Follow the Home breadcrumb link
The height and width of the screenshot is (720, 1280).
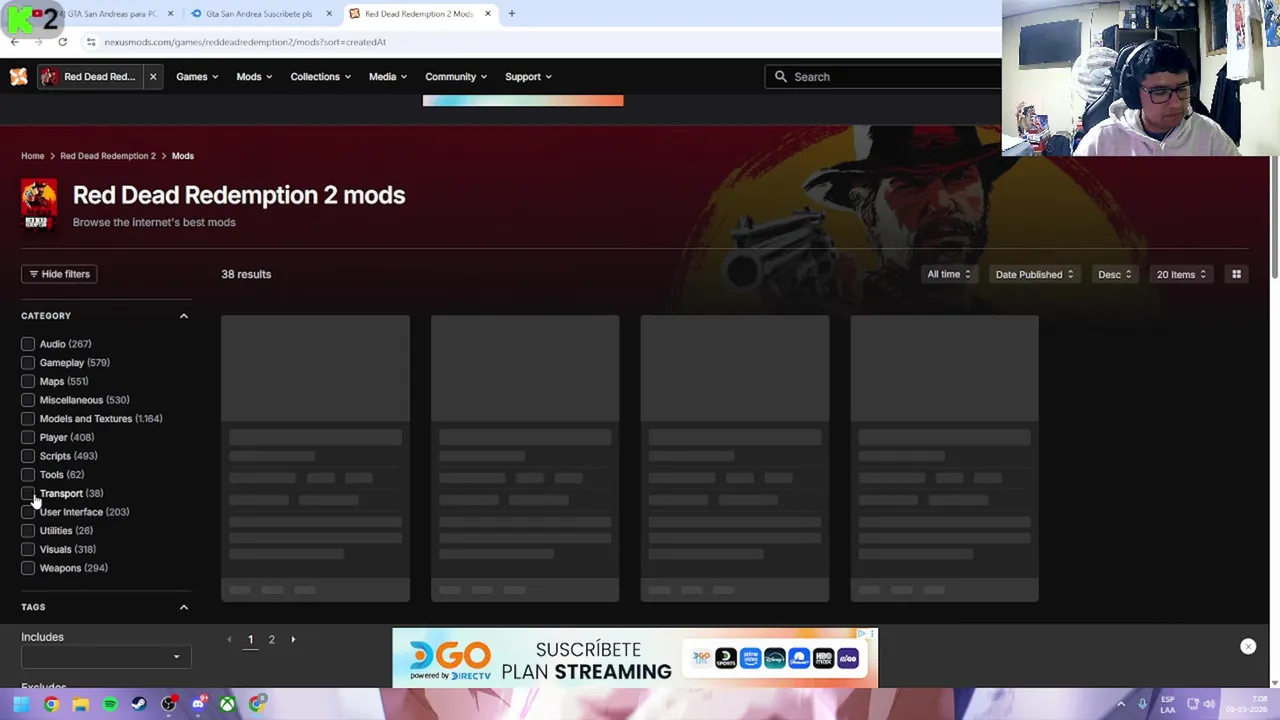[33, 156]
